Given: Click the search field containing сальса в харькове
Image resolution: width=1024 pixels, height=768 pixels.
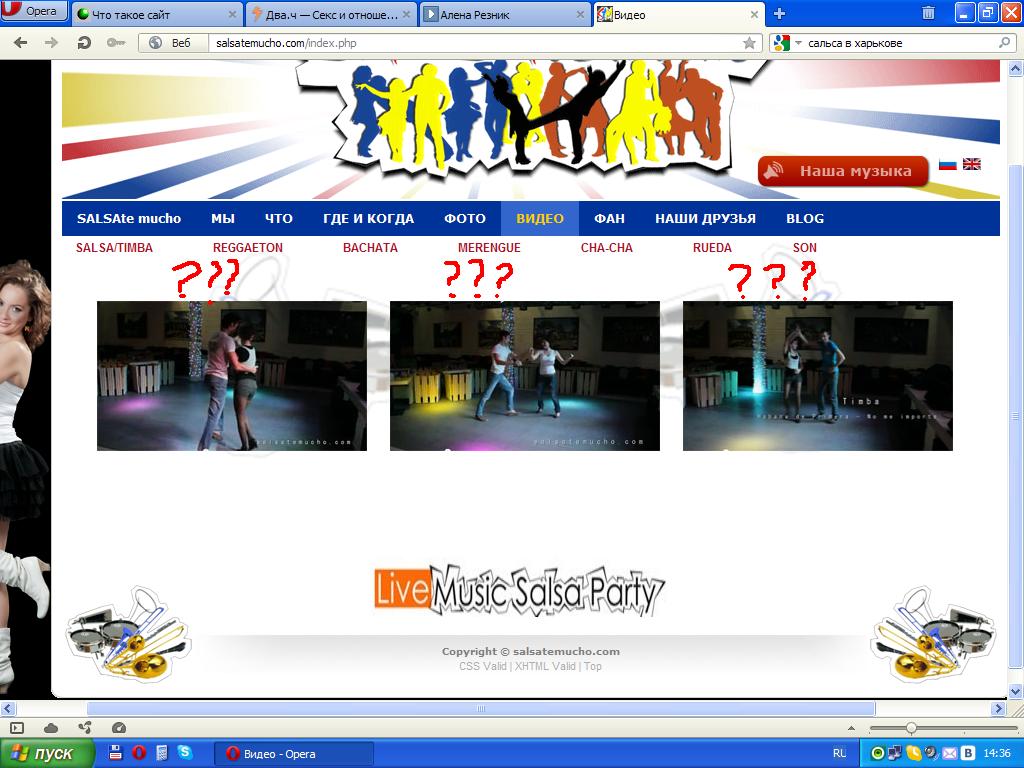Looking at the screenshot, I should (x=901, y=43).
